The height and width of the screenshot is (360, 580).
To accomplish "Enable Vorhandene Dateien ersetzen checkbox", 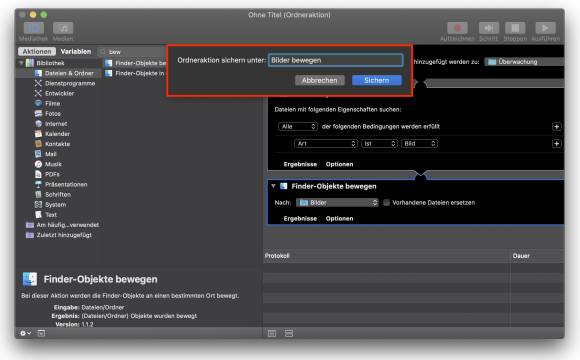I will pyautogui.click(x=387, y=202).
